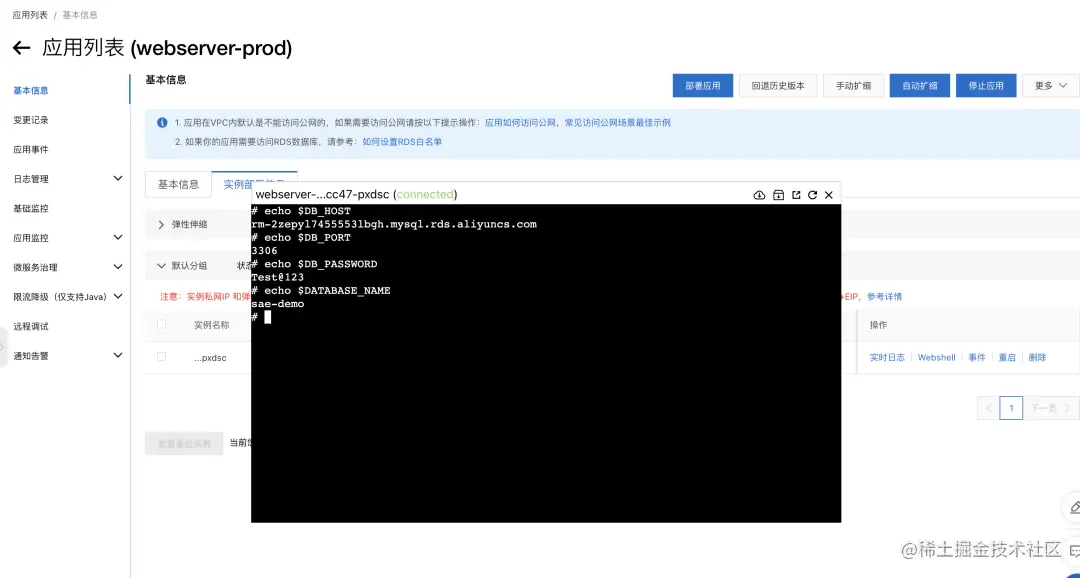Click the edit pencil icon at the right edge
This screenshot has width=1080, height=578.
pyautogui.click(x=1074, y=507)
